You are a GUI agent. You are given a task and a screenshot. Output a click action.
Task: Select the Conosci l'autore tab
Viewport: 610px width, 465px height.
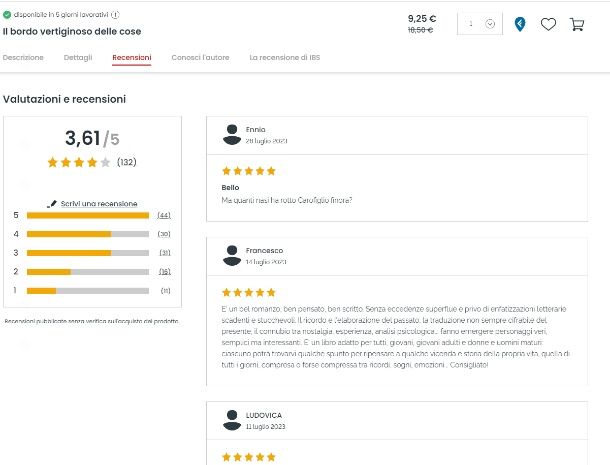[200, 58]
